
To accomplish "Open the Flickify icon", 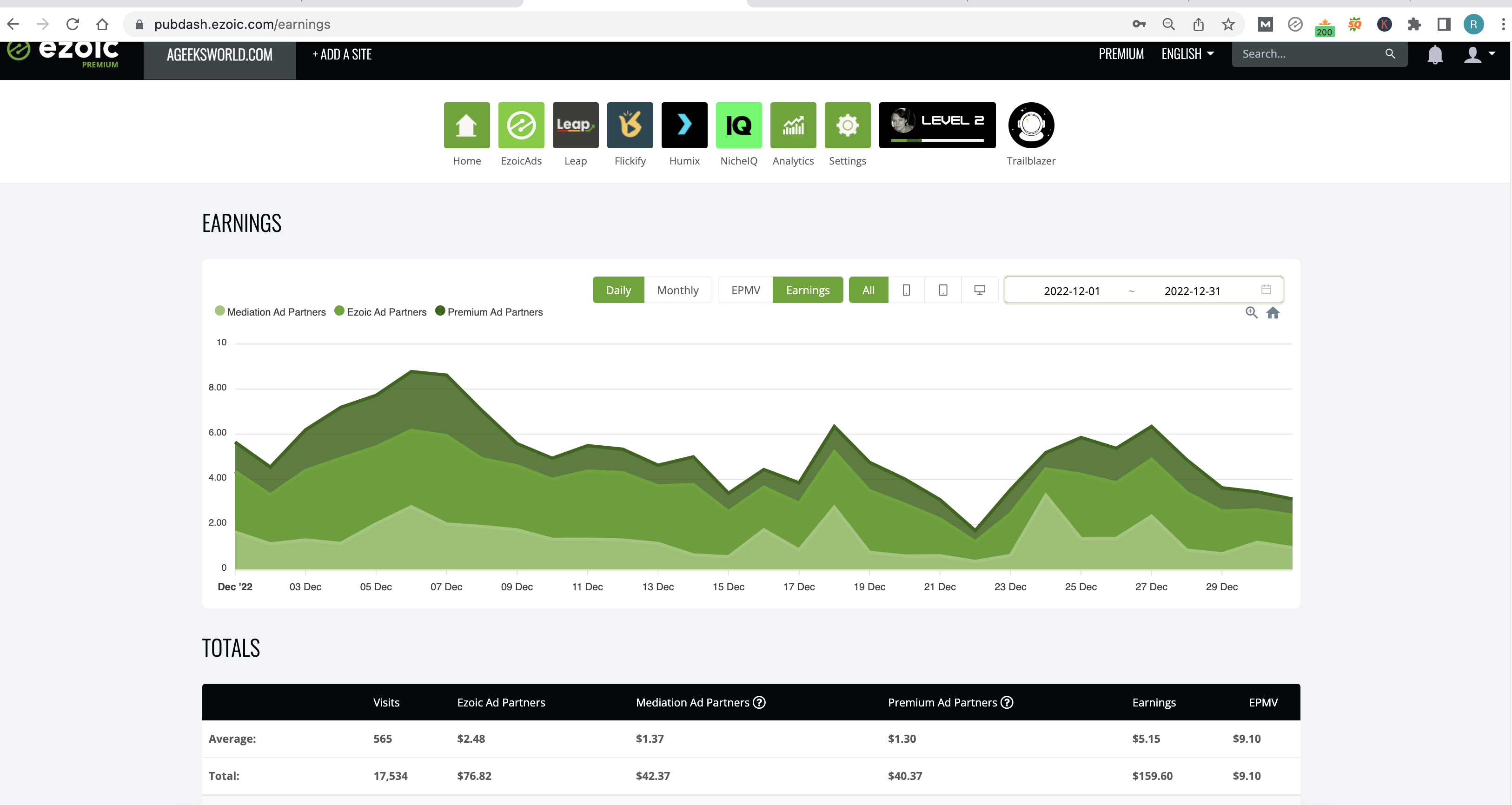I will pyautogui.click(x=630, y=125).
